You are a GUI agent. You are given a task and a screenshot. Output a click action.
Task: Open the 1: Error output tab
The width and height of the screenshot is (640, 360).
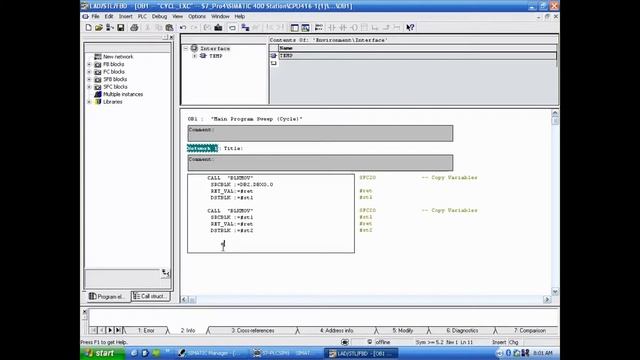pyautogui.click(x=146, y=331)
